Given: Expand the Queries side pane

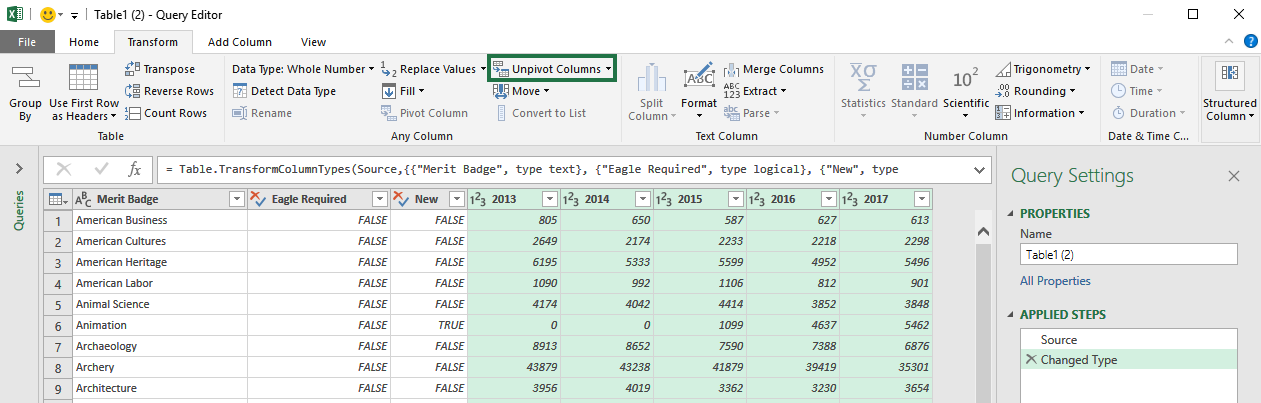Looking at the screenshot, I should tap(19, 169).
